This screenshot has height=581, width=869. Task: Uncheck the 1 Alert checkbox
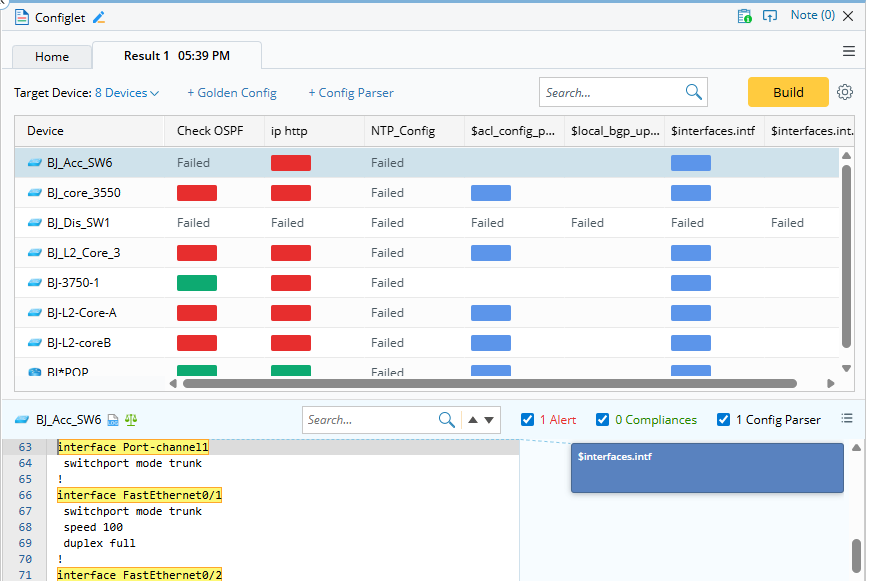tap(528, 420)
